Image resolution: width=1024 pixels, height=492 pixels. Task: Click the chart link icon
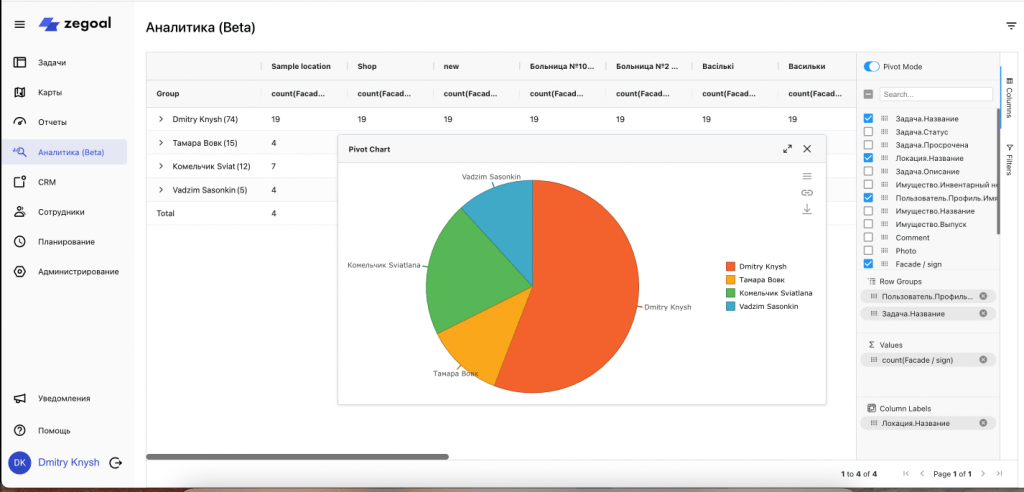click(807, 192)
